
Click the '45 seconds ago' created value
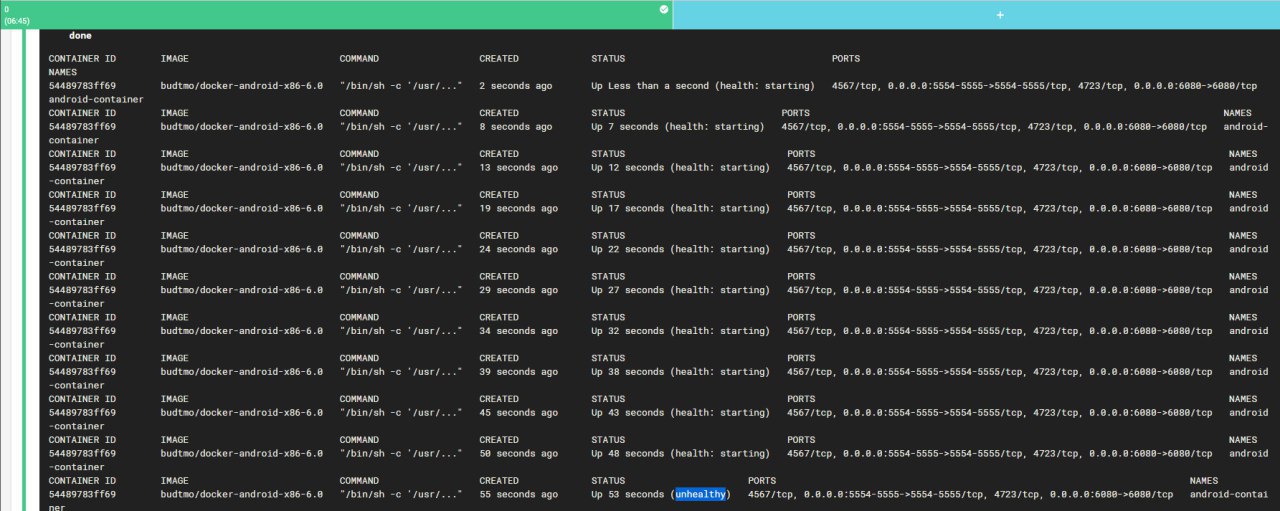[x=518, y=413]
